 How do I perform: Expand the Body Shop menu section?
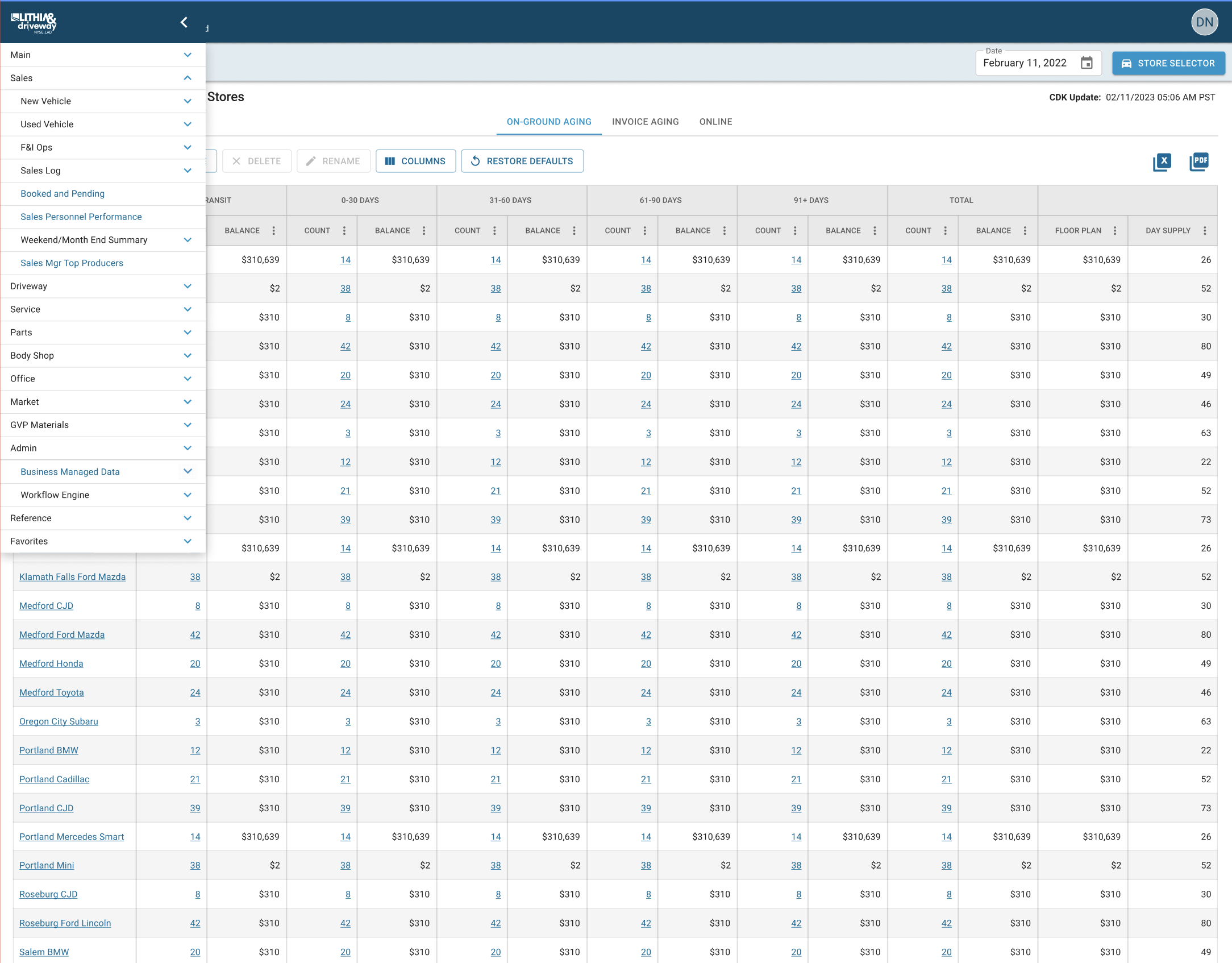click(188, 356)
